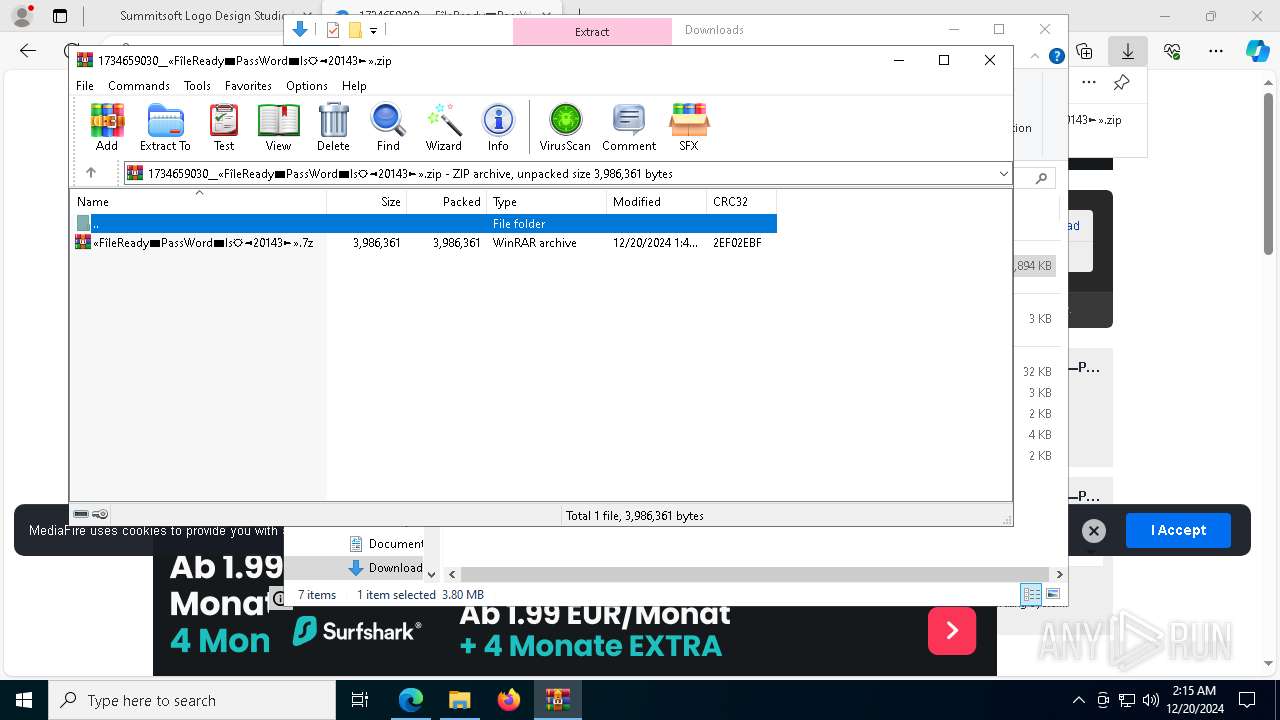
Task: Click the Extract To toolbar icon
Action: [x=165, y=127]
